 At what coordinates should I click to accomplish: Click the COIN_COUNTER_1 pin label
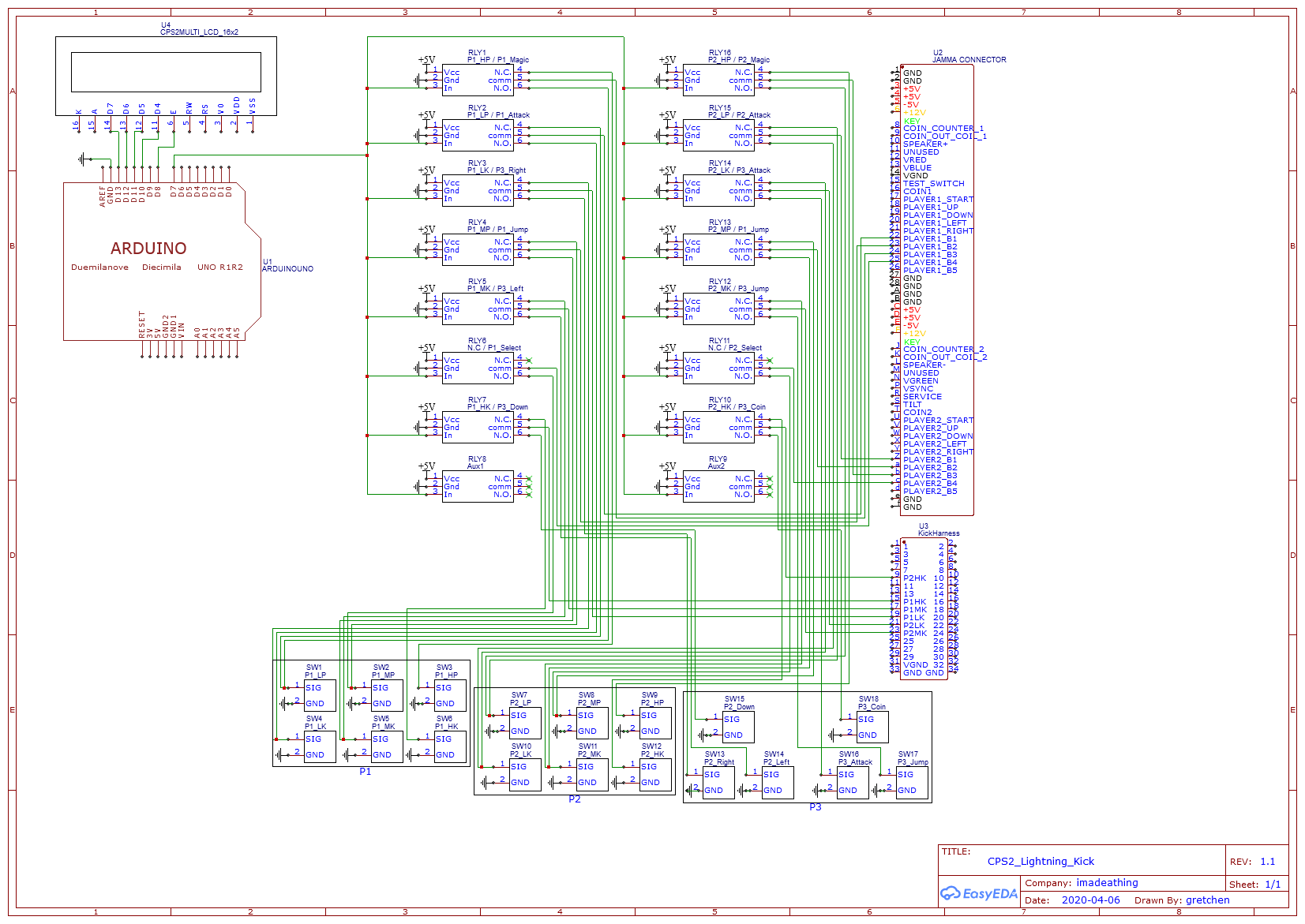coord(943,129)
